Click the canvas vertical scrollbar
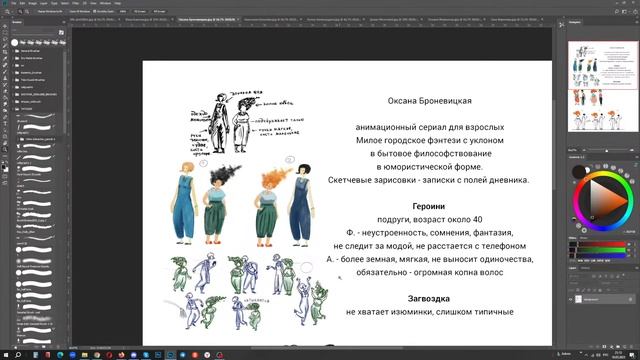The width and height of the screenshot is (640, 360). tap(554, 146)
